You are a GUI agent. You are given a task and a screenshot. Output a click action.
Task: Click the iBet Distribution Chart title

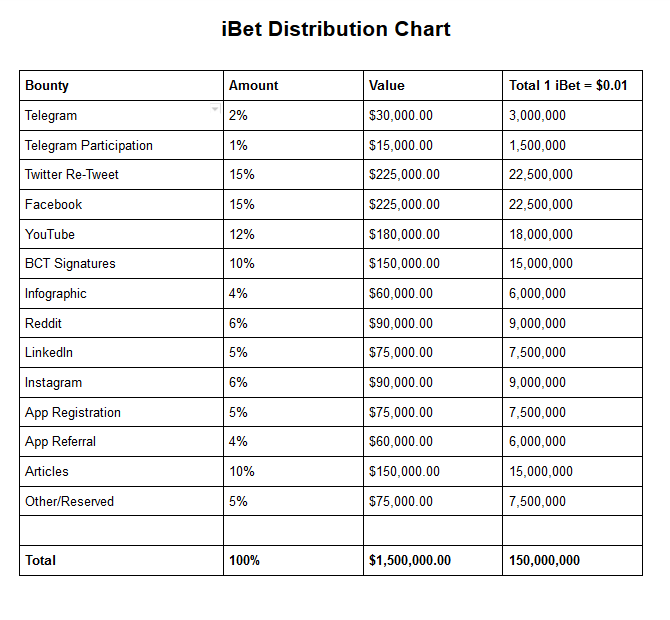pos(336,29)
